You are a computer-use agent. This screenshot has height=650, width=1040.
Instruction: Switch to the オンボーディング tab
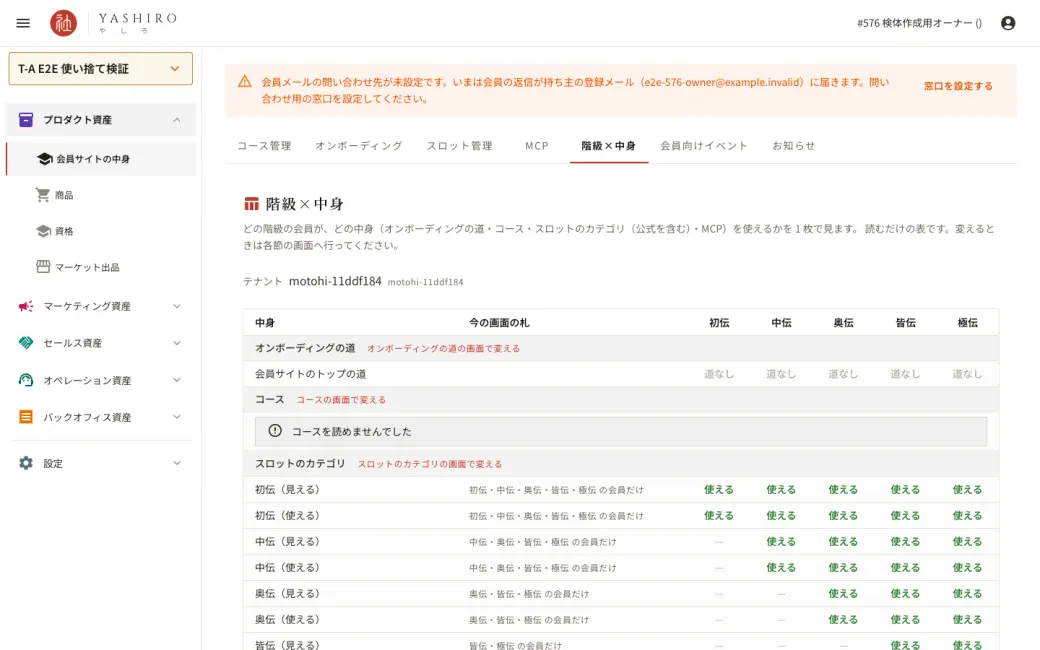(358, 146)
